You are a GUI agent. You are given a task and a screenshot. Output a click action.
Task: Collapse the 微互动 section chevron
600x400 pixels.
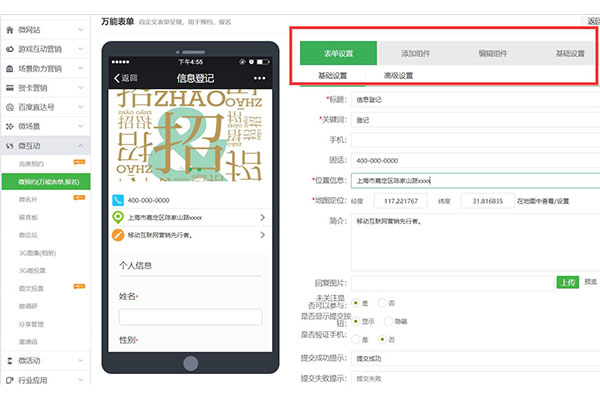tap(81, 145)
